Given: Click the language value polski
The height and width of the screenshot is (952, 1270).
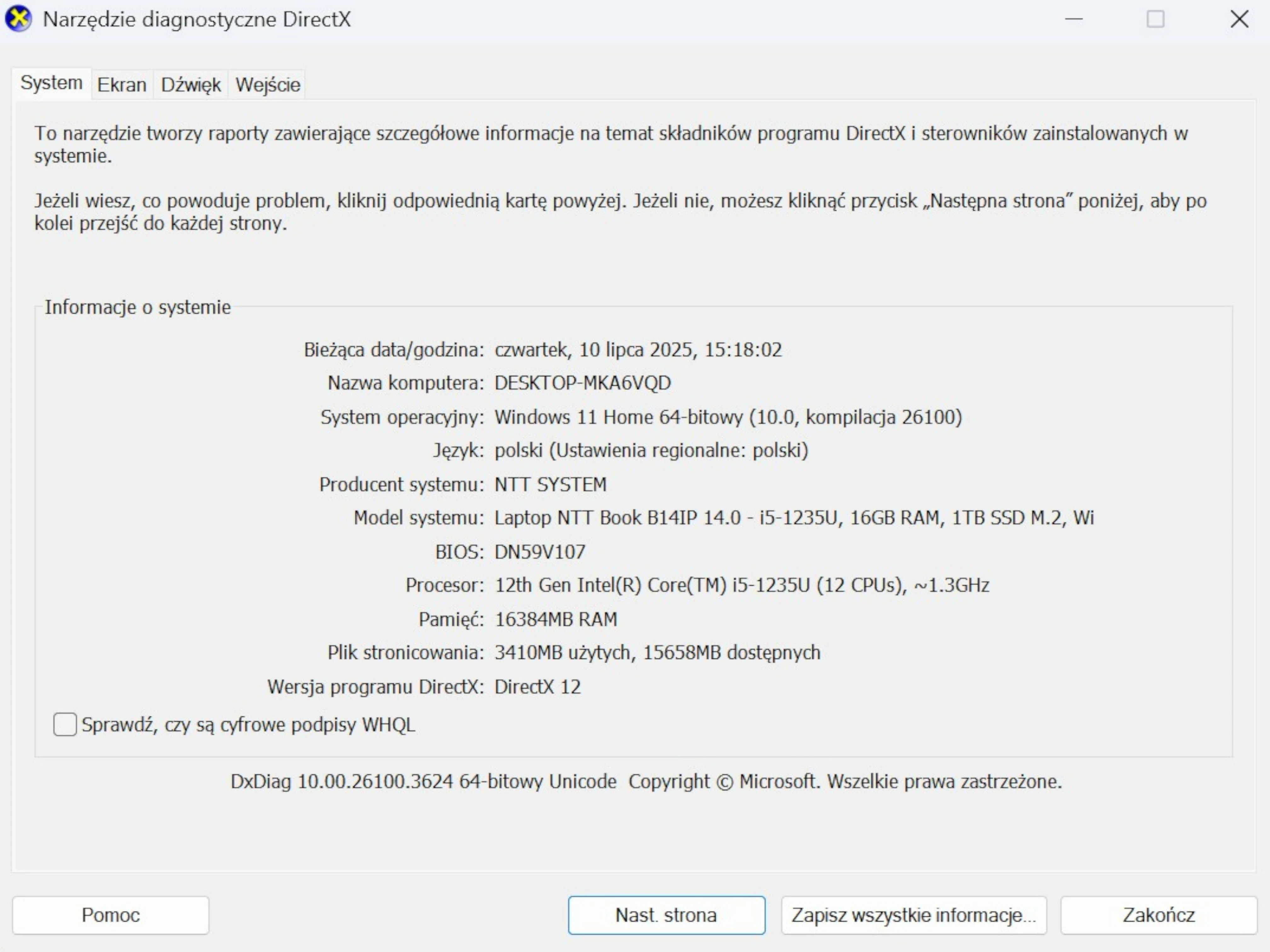Looking at the screenshot, I should pyautogui.click(x=651, y=450).
